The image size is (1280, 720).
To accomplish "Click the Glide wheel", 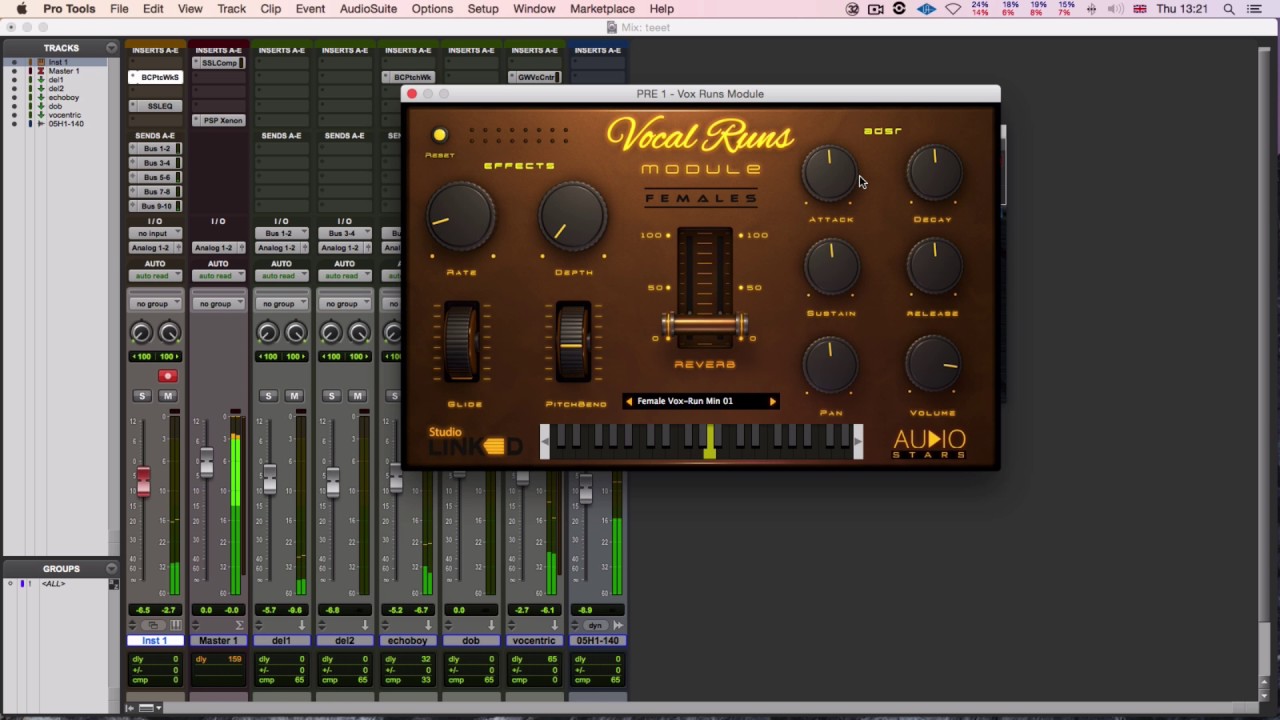I will tap(462, 342).
